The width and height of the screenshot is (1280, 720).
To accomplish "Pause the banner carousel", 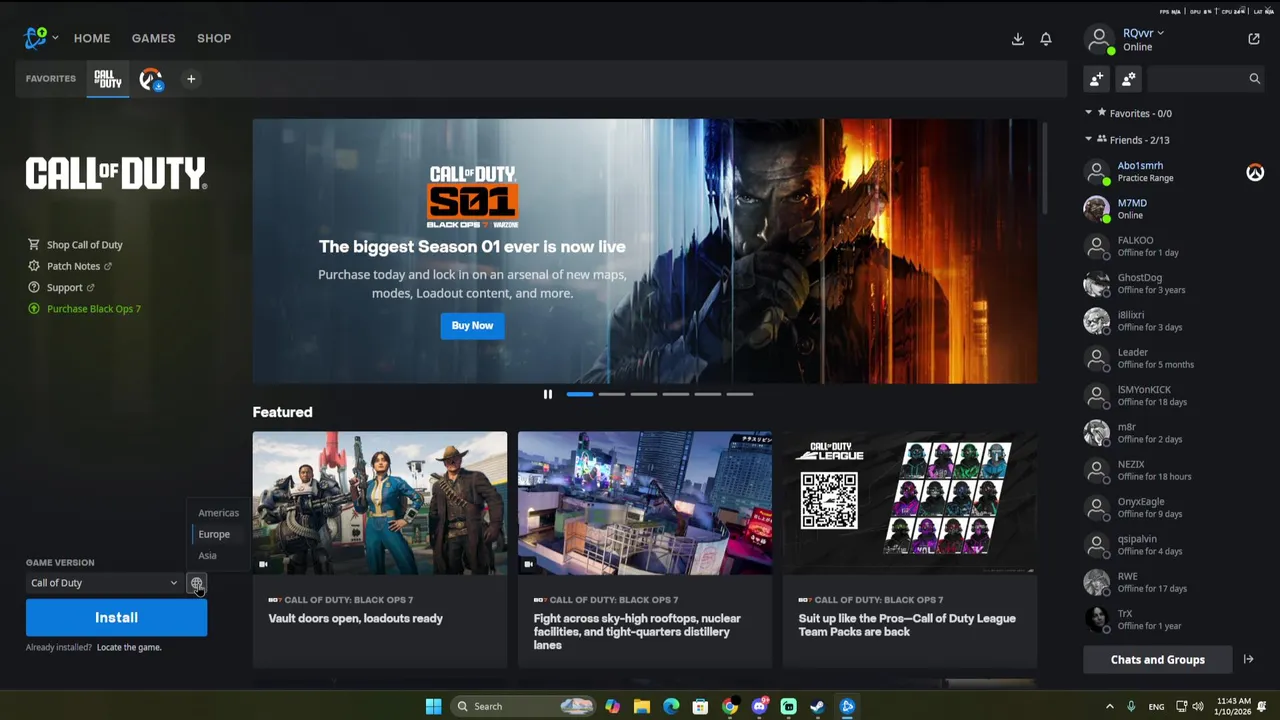I will (547, 394).
